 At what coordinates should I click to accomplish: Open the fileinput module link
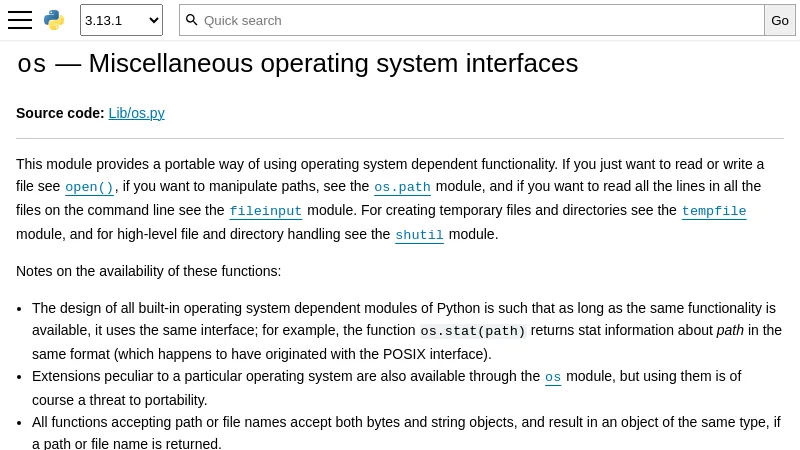[x=265, y=211]
